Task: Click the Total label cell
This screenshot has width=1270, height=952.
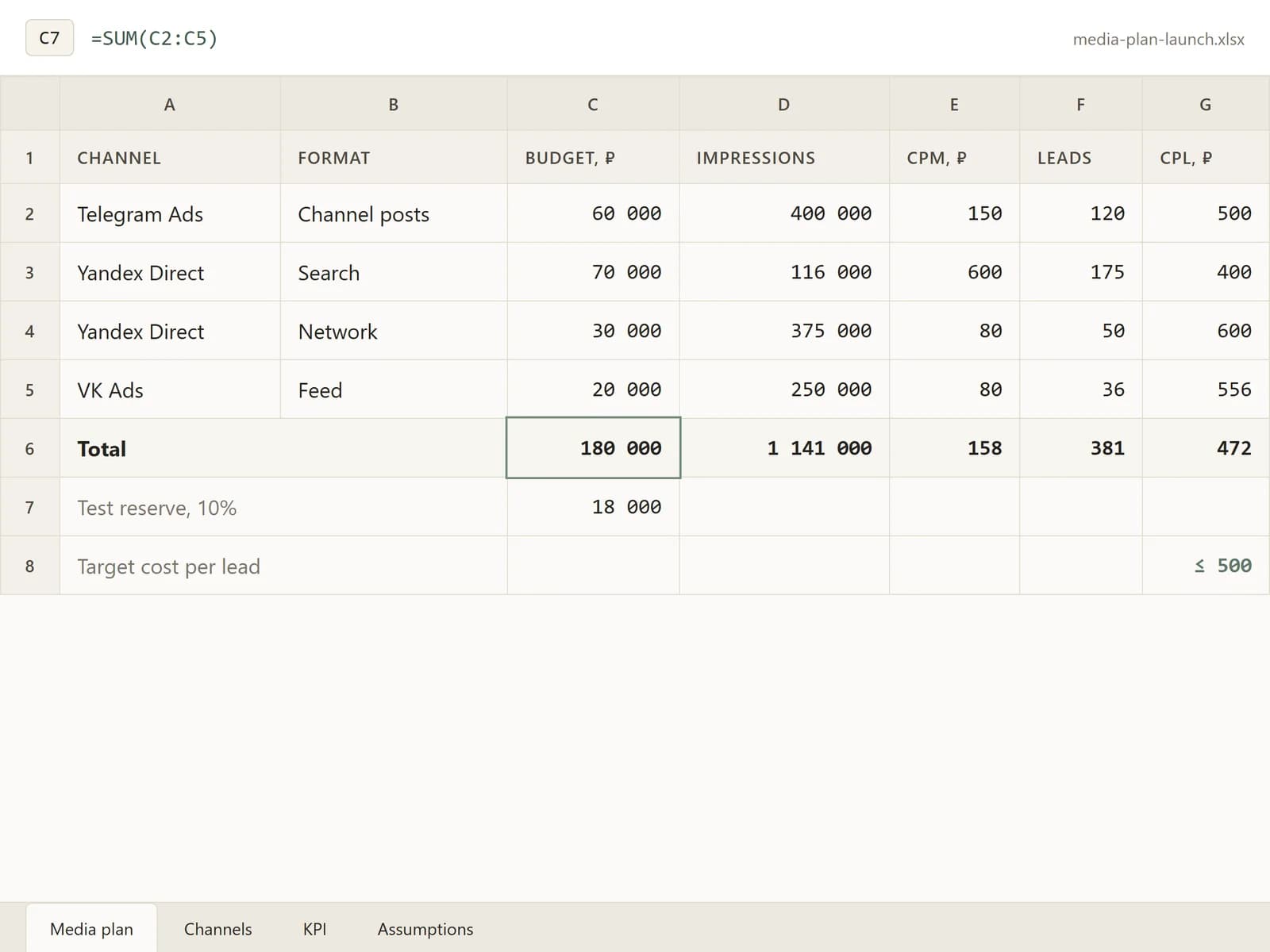Action: 283,448
